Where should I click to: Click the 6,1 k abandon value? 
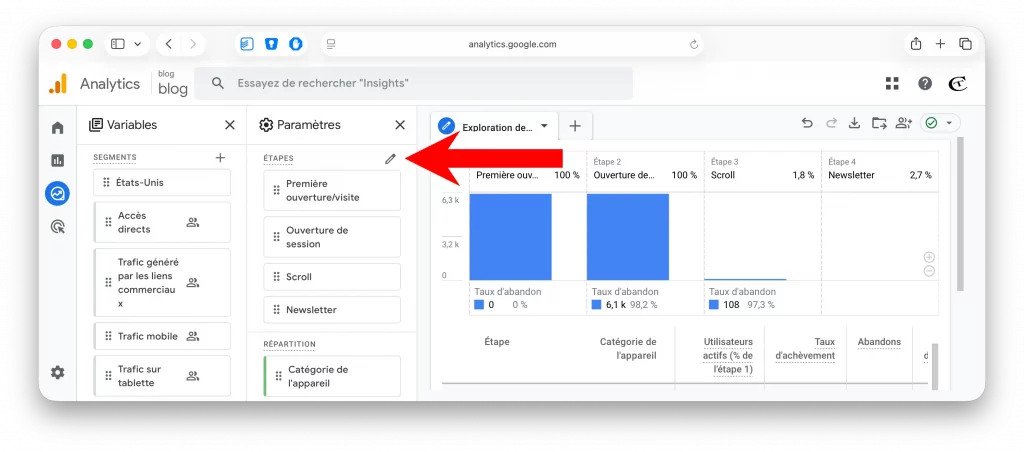click(x=616, y=304)
